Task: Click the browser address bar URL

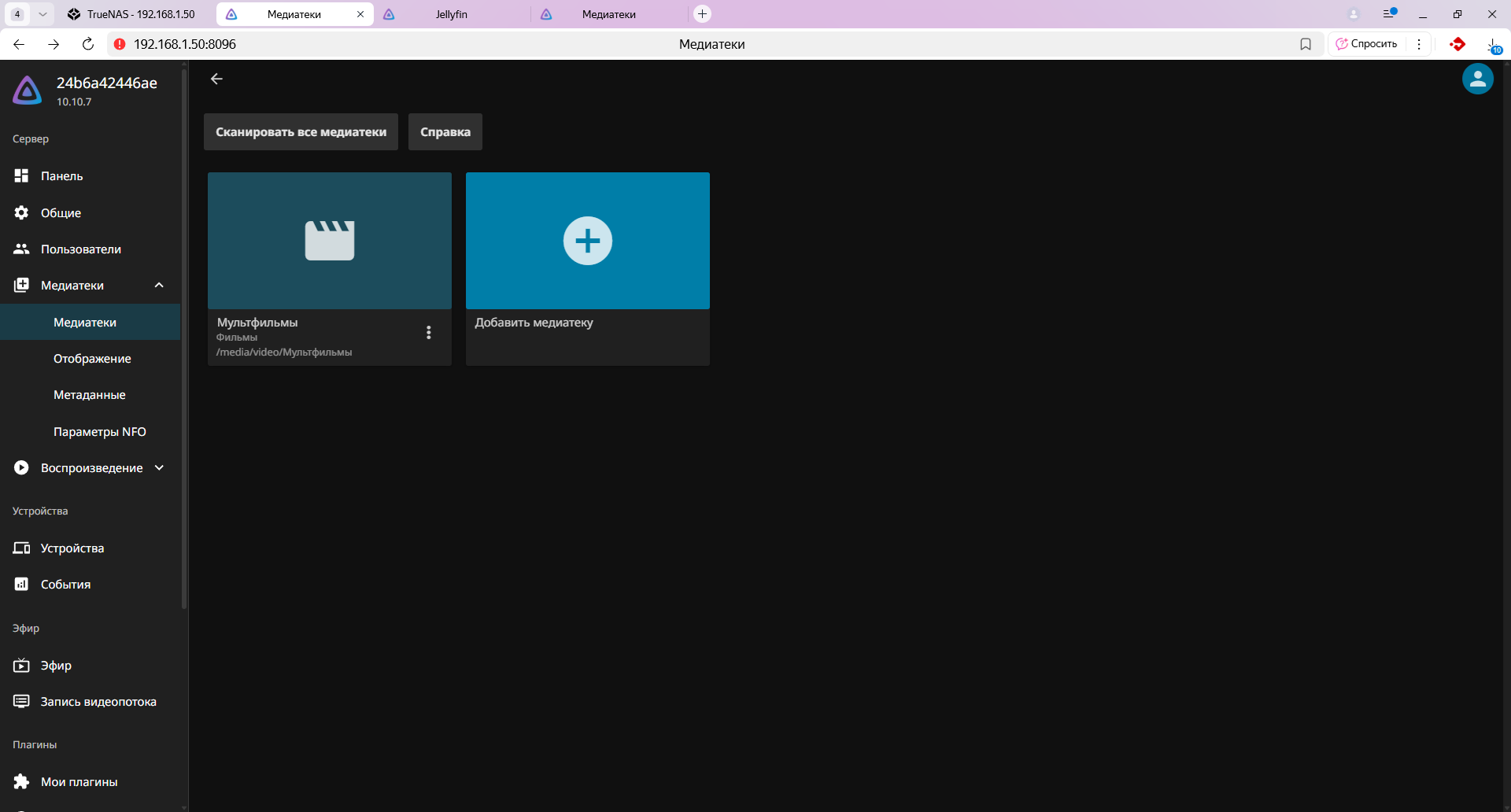Action: pyautogui.click(x=185, y=44)
